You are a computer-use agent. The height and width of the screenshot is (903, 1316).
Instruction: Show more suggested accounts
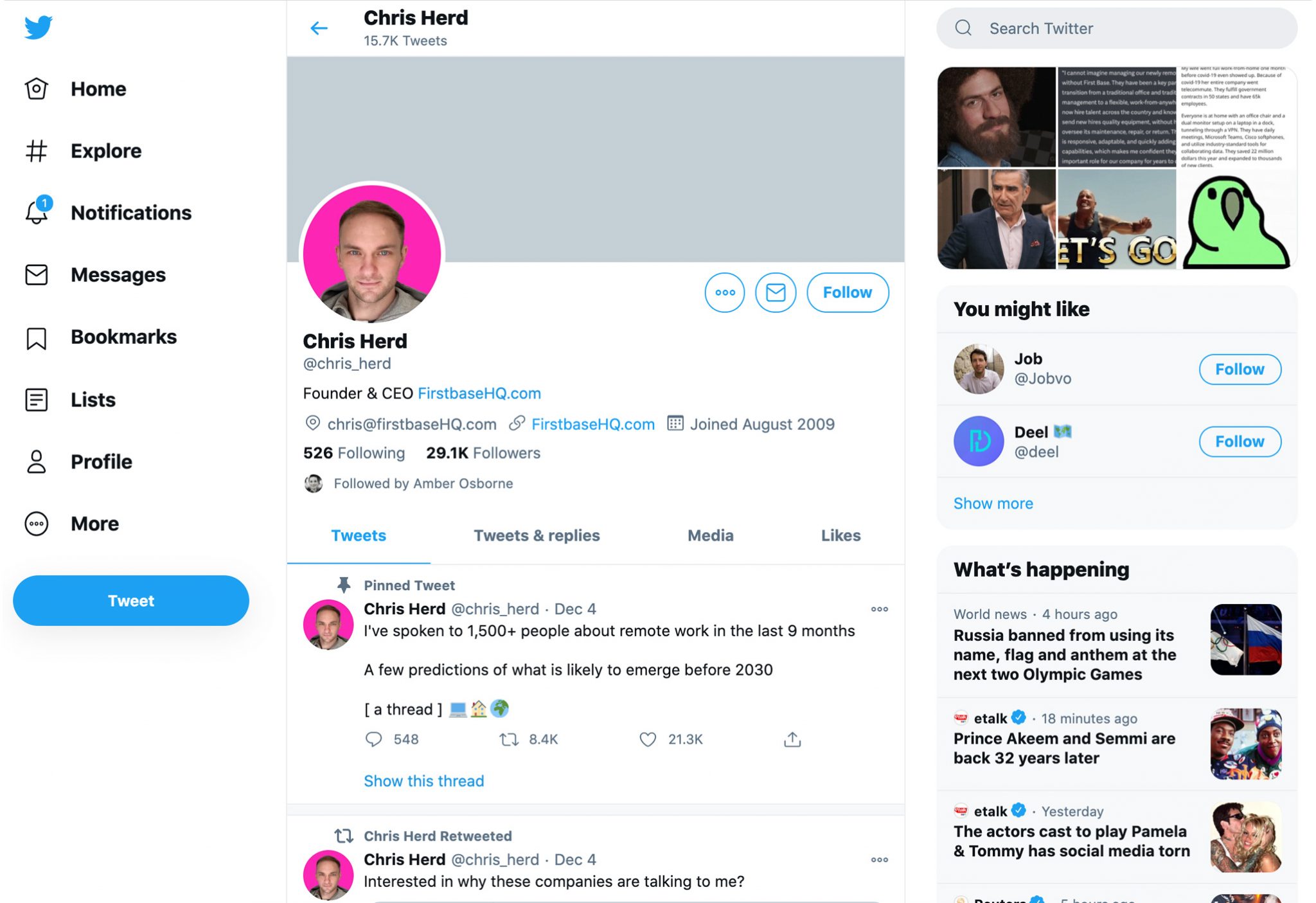click(993, 503)
